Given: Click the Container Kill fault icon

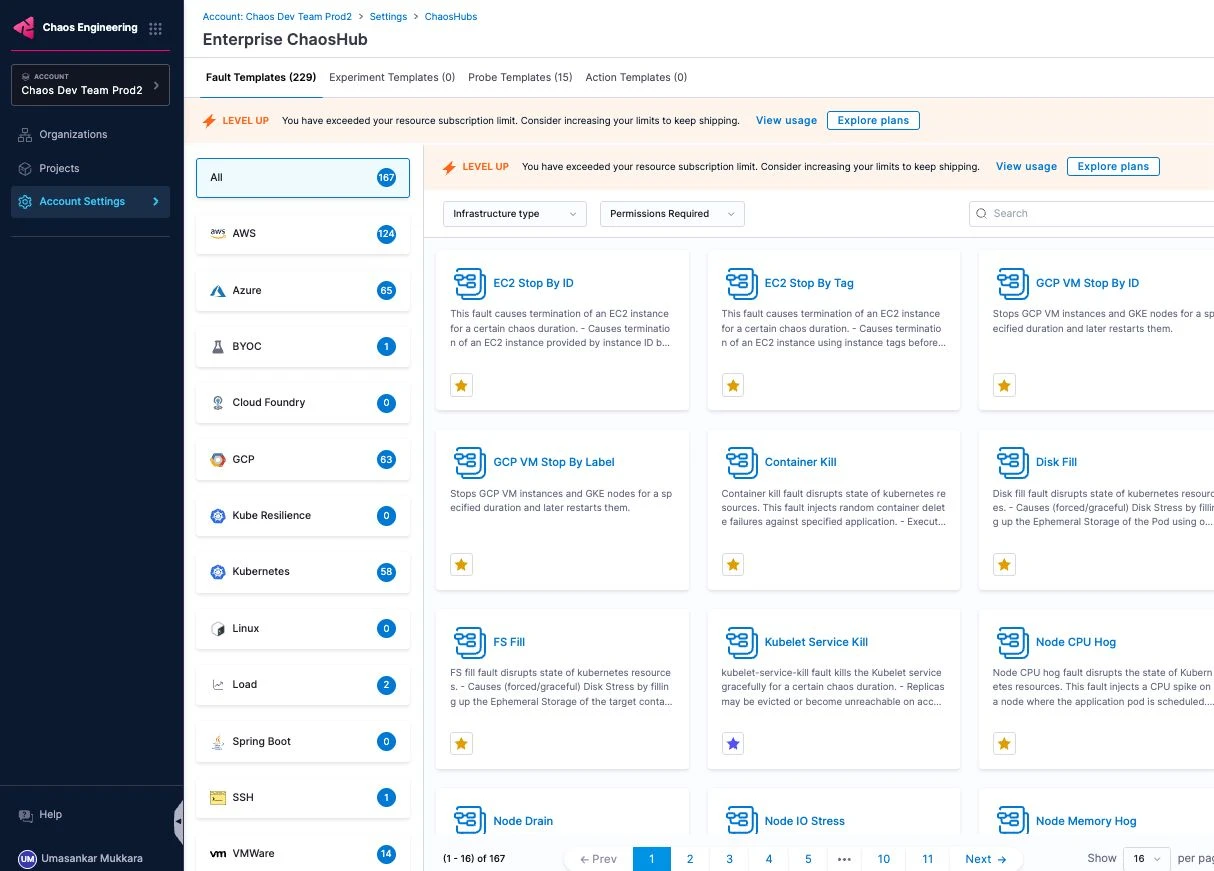Looking at the screenshot, I should [x=741, y=462].
